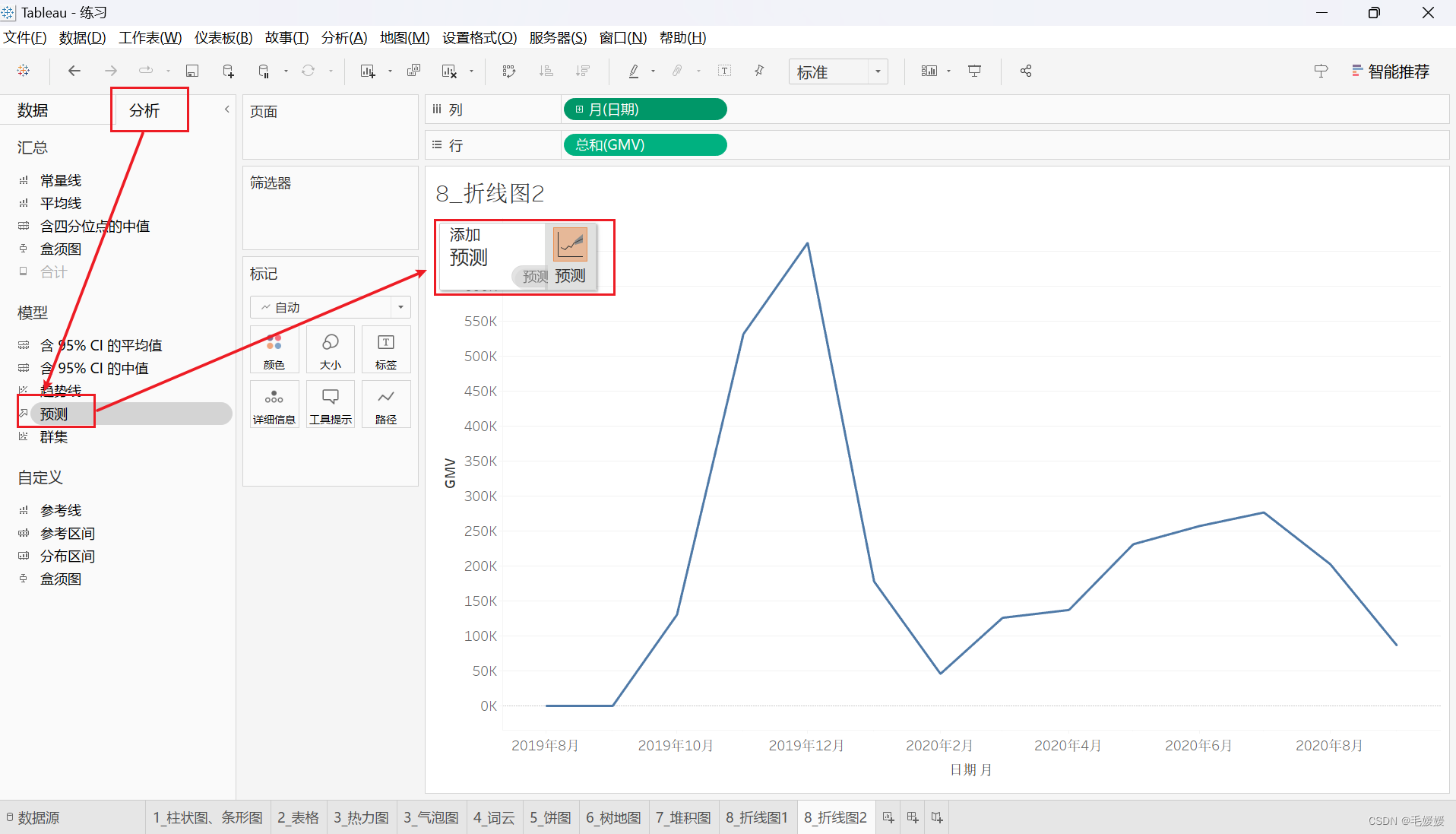This screenshot has width=1456, height=834.
Task: Click the new worksheet icon
Action: (368, 71)
